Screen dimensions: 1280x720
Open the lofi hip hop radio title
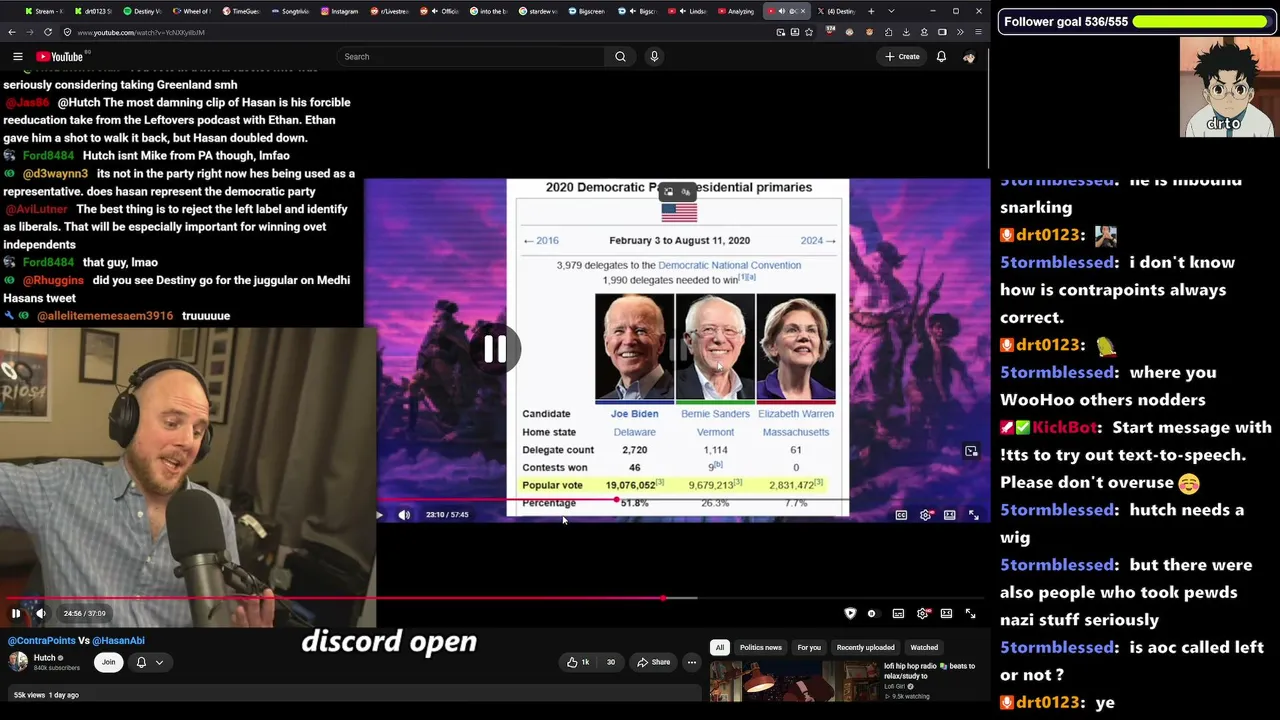(x=929, y=671)
